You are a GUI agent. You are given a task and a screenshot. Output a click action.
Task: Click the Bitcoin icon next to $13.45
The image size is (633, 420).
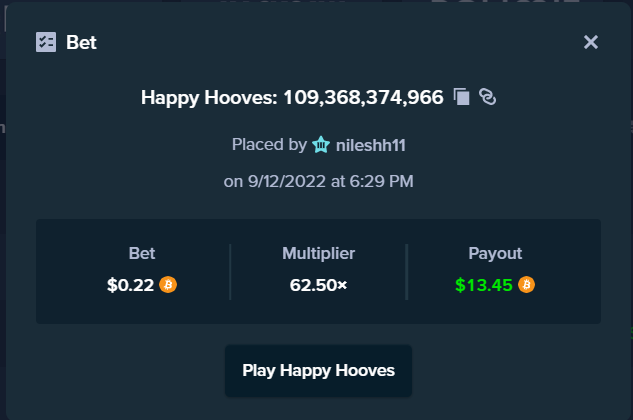point(526,285)
